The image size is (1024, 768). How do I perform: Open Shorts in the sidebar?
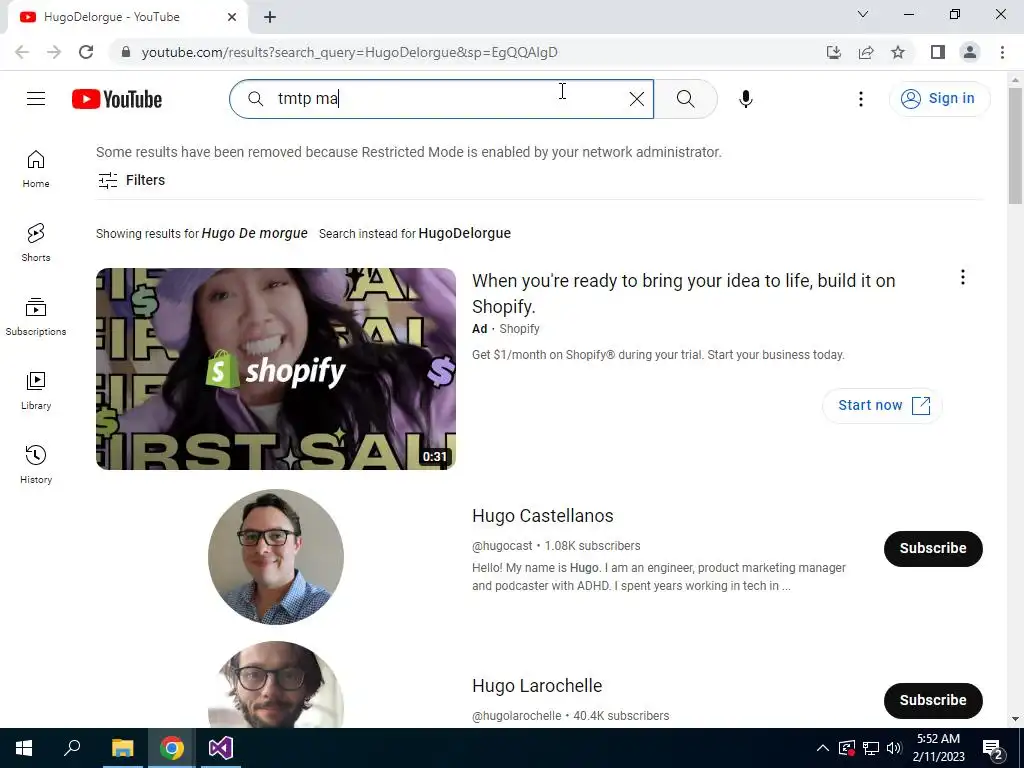pyautogui.click(x=36, y=243)
